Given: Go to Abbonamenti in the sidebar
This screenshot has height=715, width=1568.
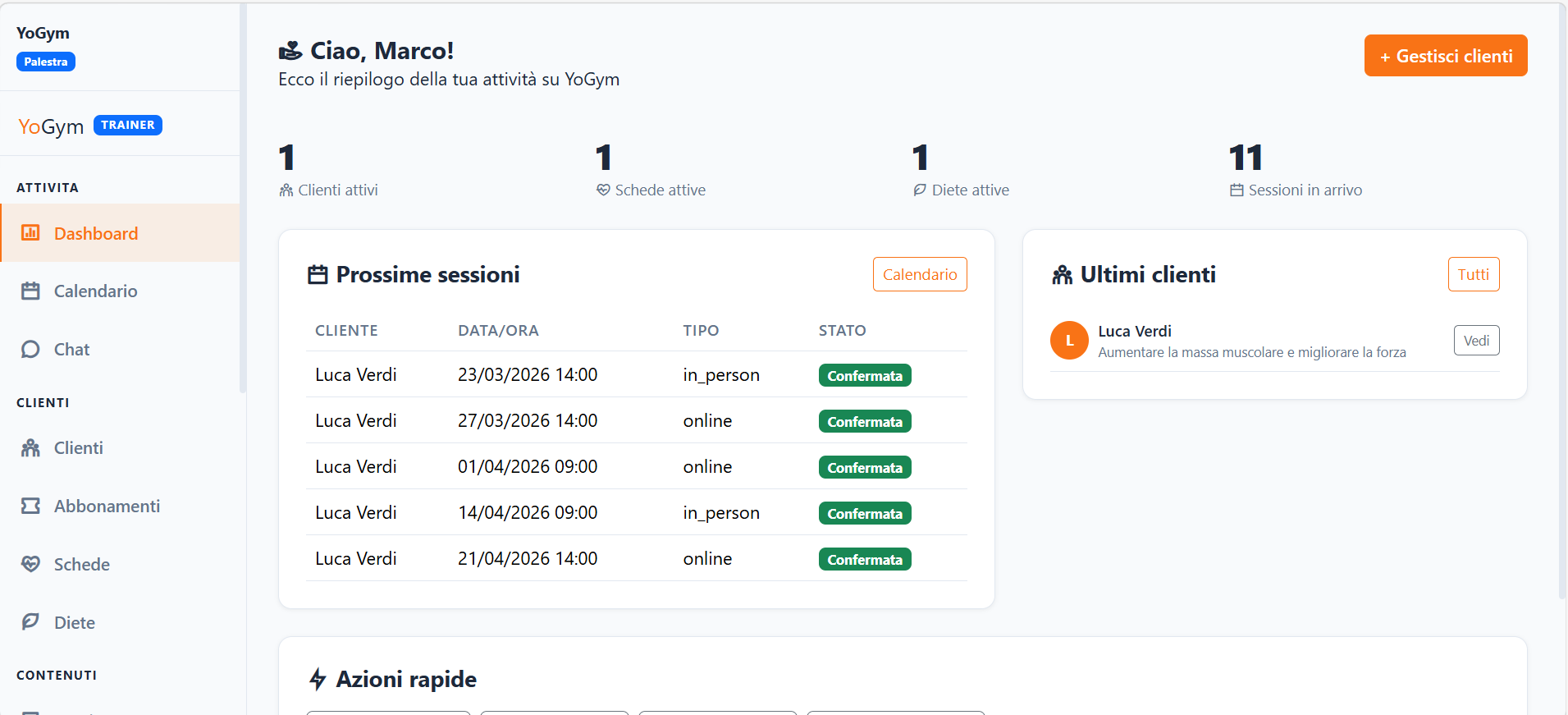Looking at the screenshot, I should click(107, 506).
